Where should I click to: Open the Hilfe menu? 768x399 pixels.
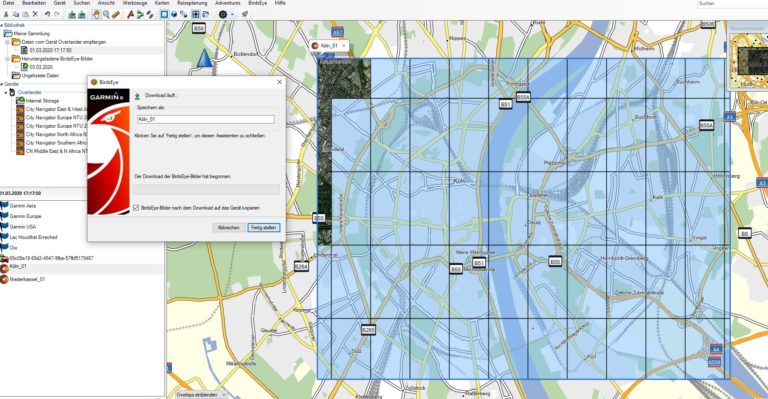click(280, 3)
